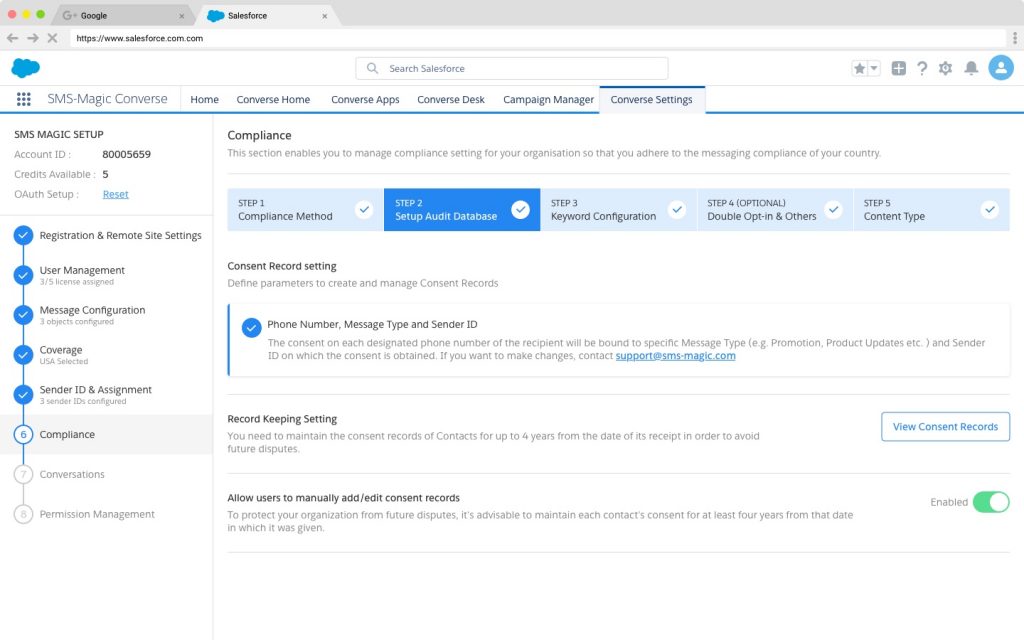Viewport: 1024px width, 640px height.
Task: Go to Step 5 Content Type
Action: [x=931, y=210]
